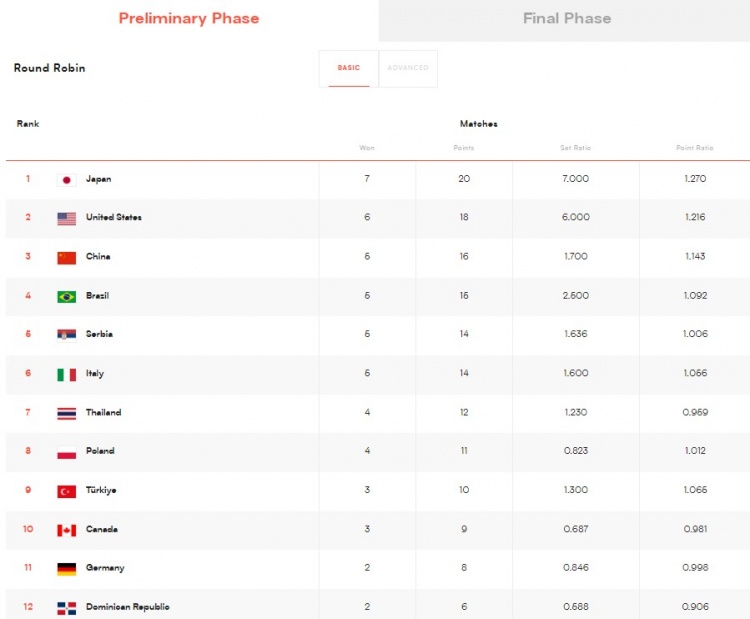Select the Preliminary Phase tab

(189, 19)
